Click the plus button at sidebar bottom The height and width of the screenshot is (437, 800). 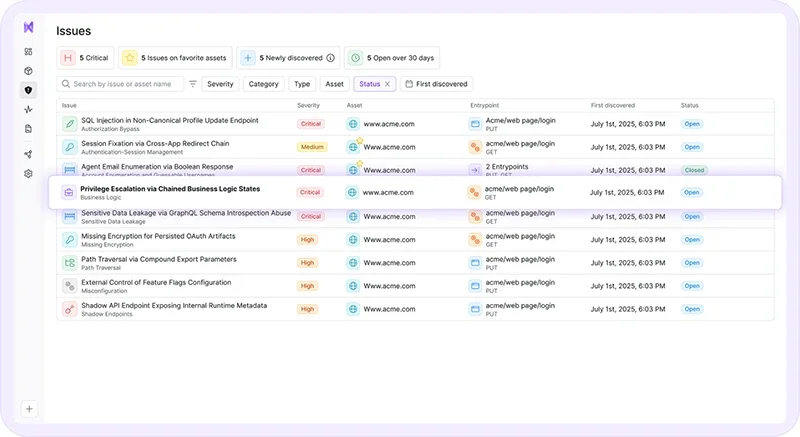(x=29, y=409)
